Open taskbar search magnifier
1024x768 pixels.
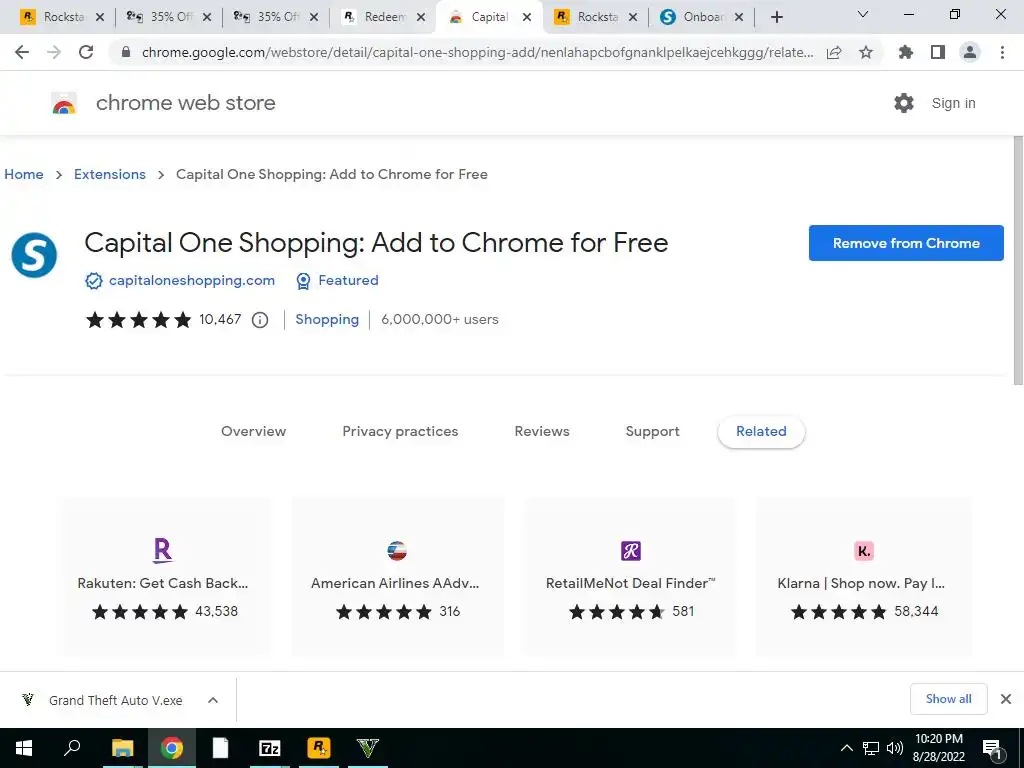pyautogui.click(x=72, y=747)
